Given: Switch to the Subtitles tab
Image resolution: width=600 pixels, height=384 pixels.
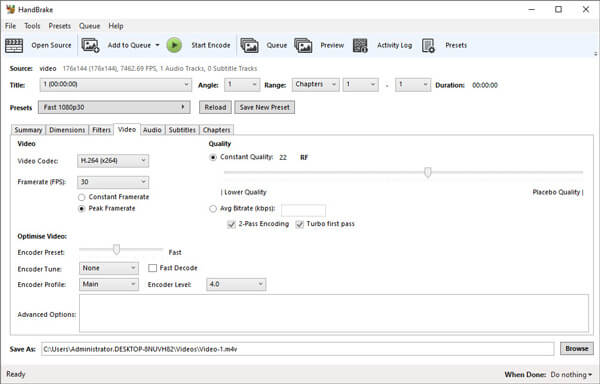Looking at the screenshot, I should [182, 130].
